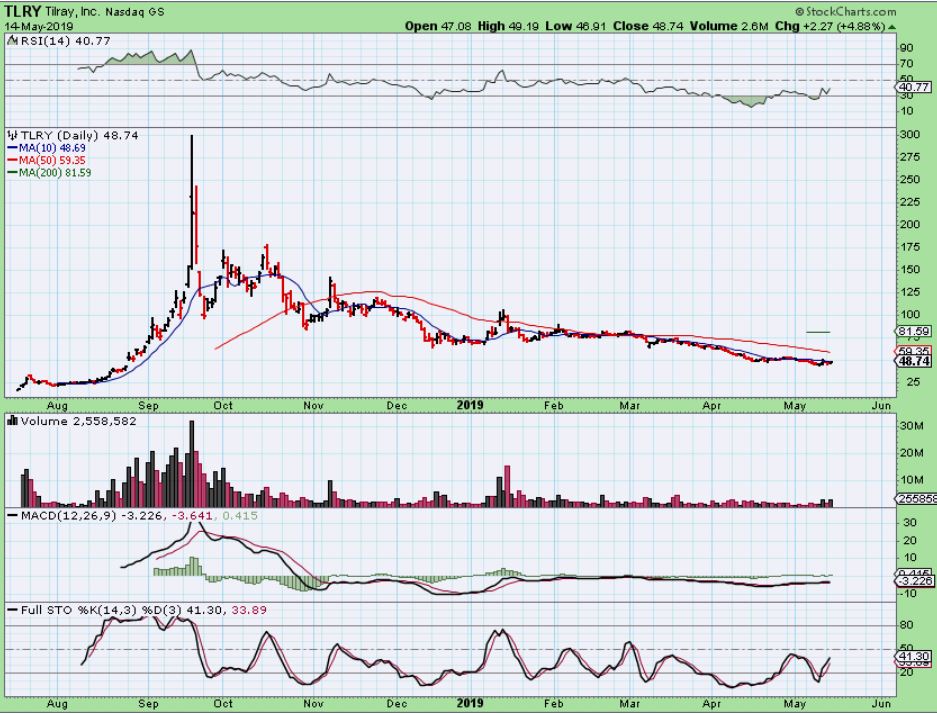The image size is (937, 714).
Task: Click the 40.77 RSI axis value tag
Action: [914, 87]
